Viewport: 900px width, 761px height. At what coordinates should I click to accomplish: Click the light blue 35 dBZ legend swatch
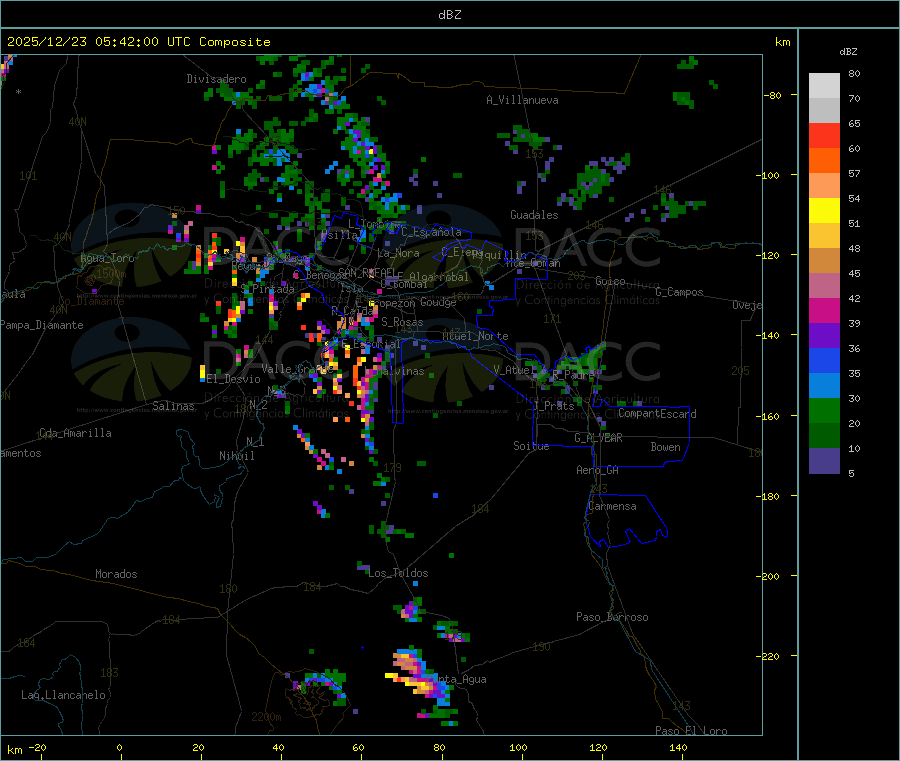click(x=824, y=386)
